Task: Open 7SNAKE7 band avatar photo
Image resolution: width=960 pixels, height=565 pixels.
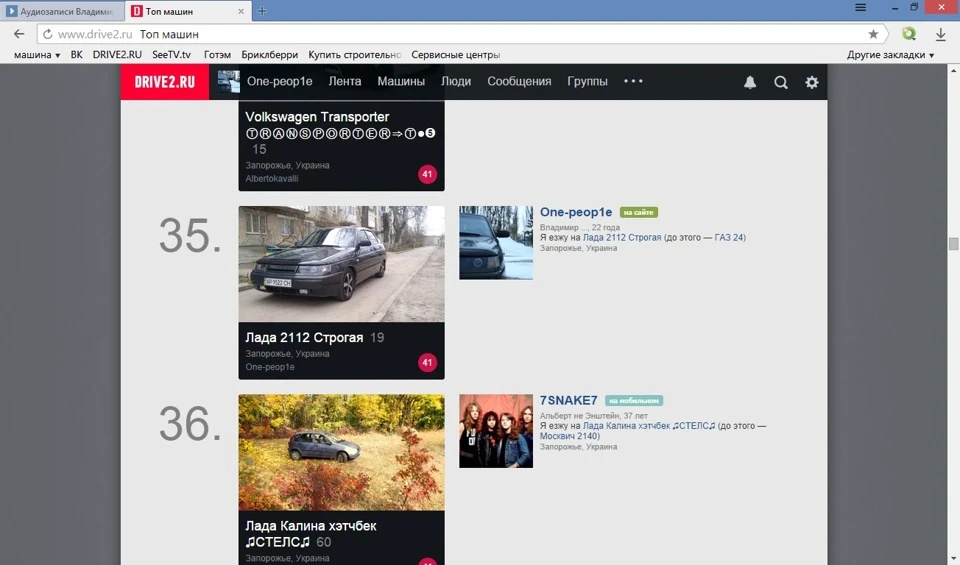Action: point(496,431)
